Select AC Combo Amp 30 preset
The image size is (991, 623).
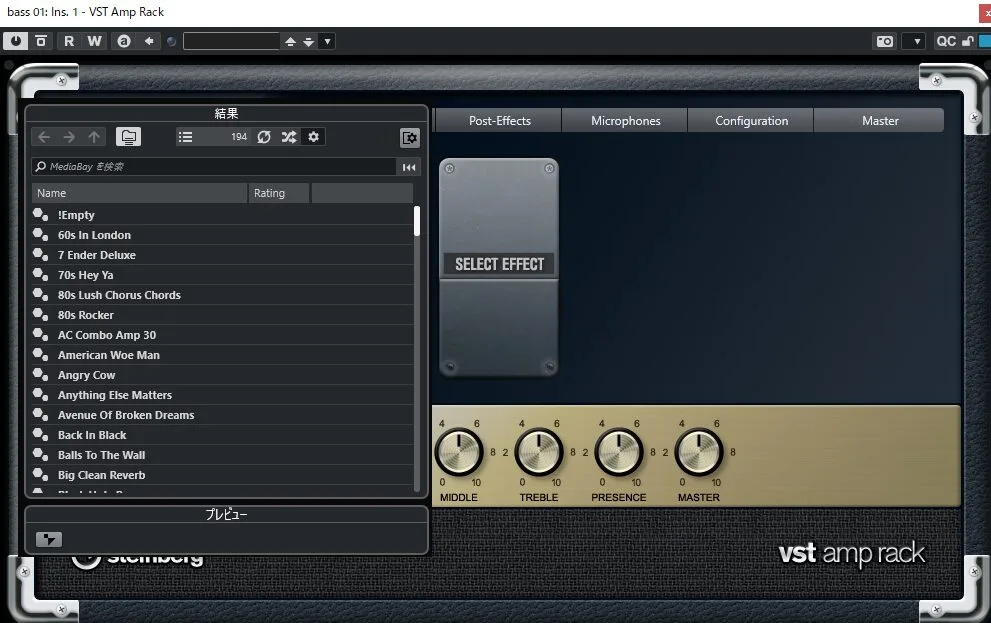point(222,335)
